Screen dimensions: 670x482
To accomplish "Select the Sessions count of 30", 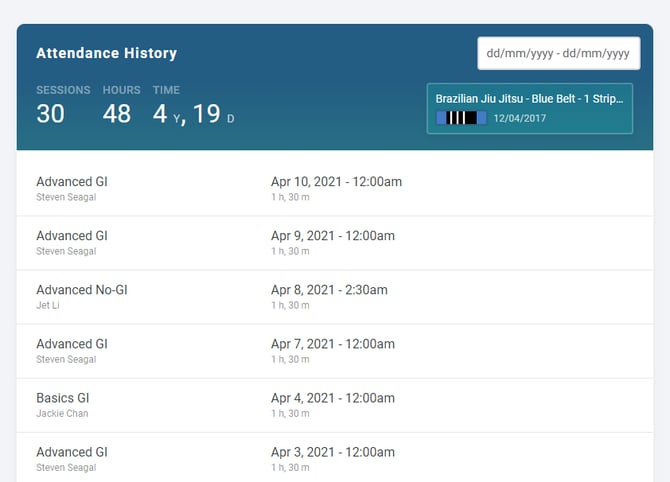I will [51, 114].
